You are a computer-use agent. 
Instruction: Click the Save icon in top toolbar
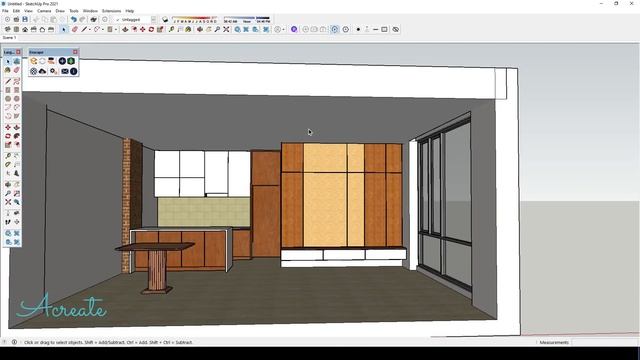[25, 20]
